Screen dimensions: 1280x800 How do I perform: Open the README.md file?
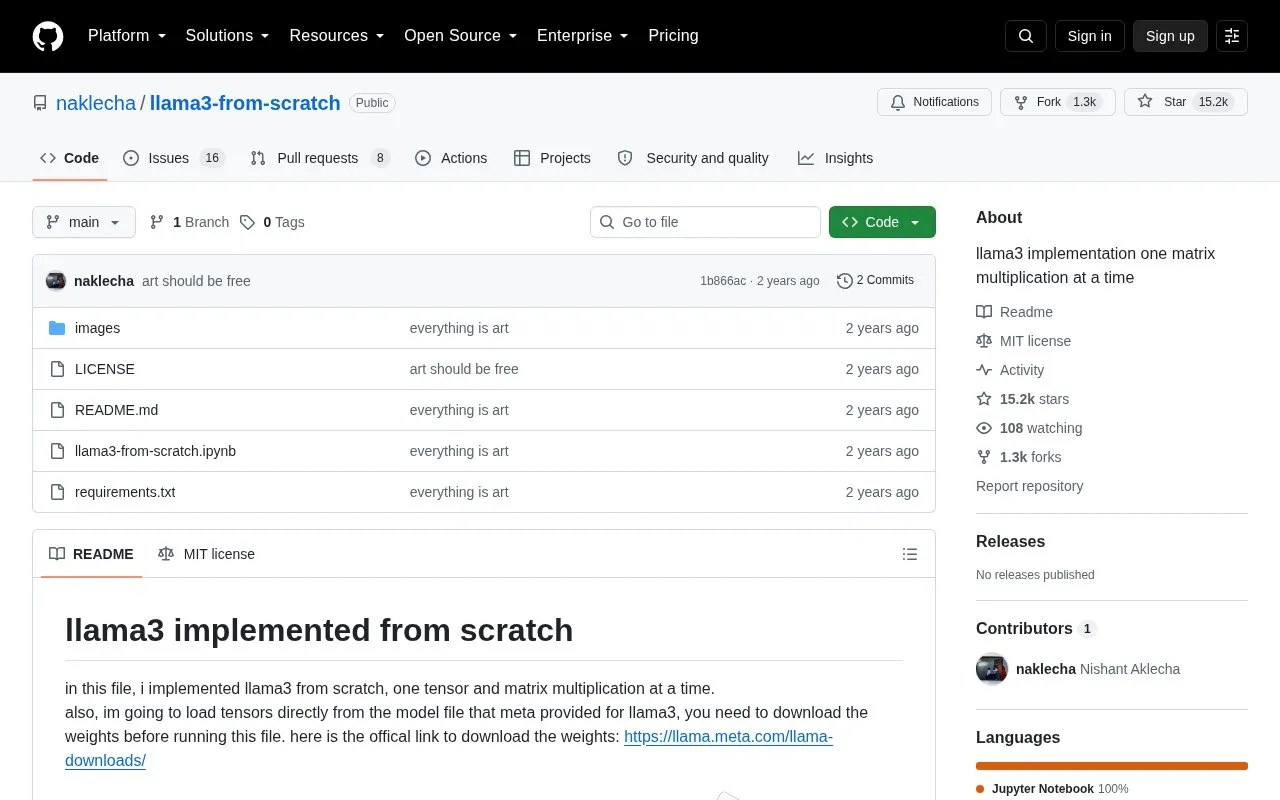[116, 410]
